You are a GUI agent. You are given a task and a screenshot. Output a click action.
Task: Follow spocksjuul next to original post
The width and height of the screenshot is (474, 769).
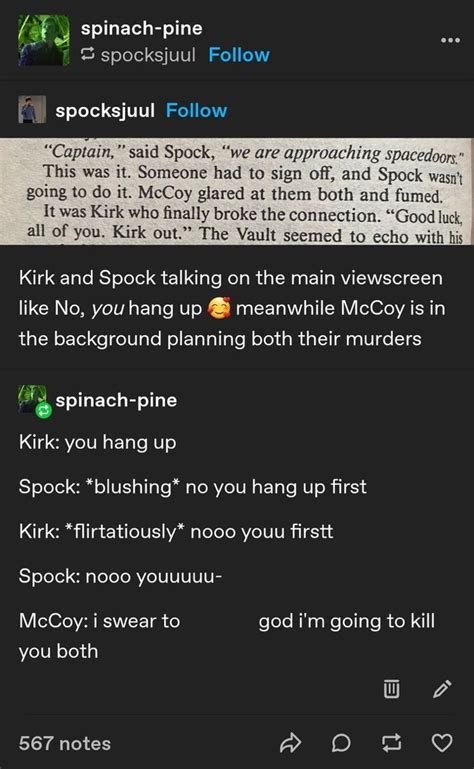tap(196, 110)
